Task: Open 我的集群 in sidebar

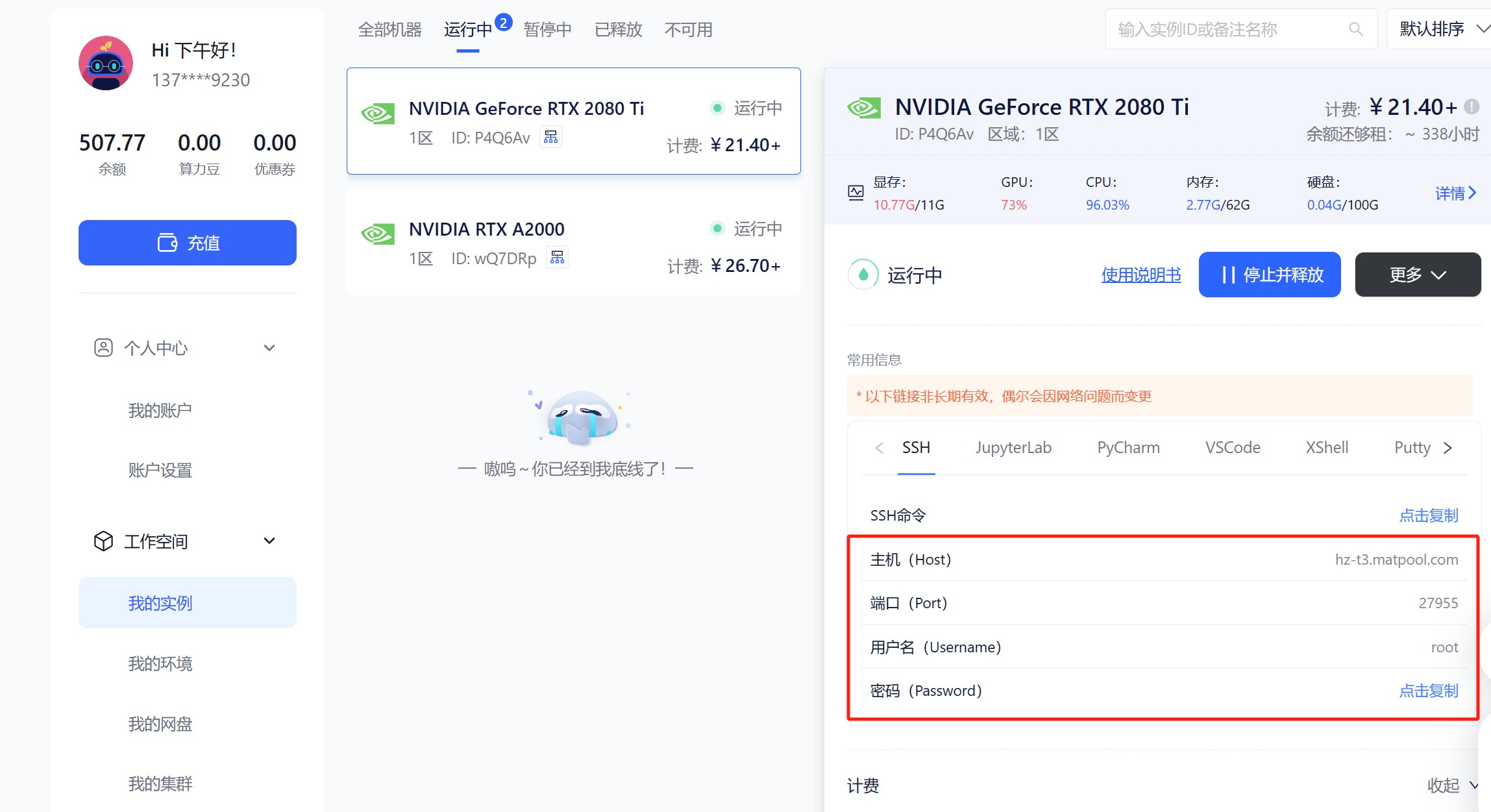Action: pyautogui.click(x=160, y=783)
